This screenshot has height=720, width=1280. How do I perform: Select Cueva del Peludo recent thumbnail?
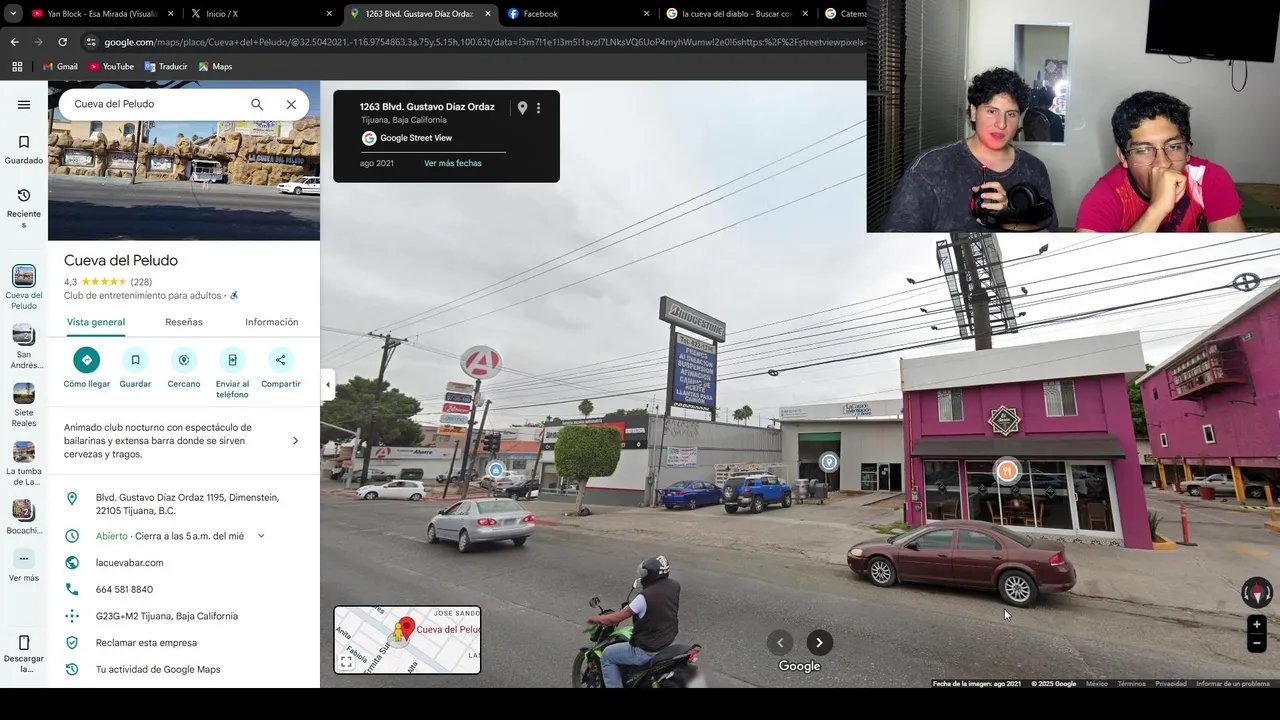[x=24, y=276]
